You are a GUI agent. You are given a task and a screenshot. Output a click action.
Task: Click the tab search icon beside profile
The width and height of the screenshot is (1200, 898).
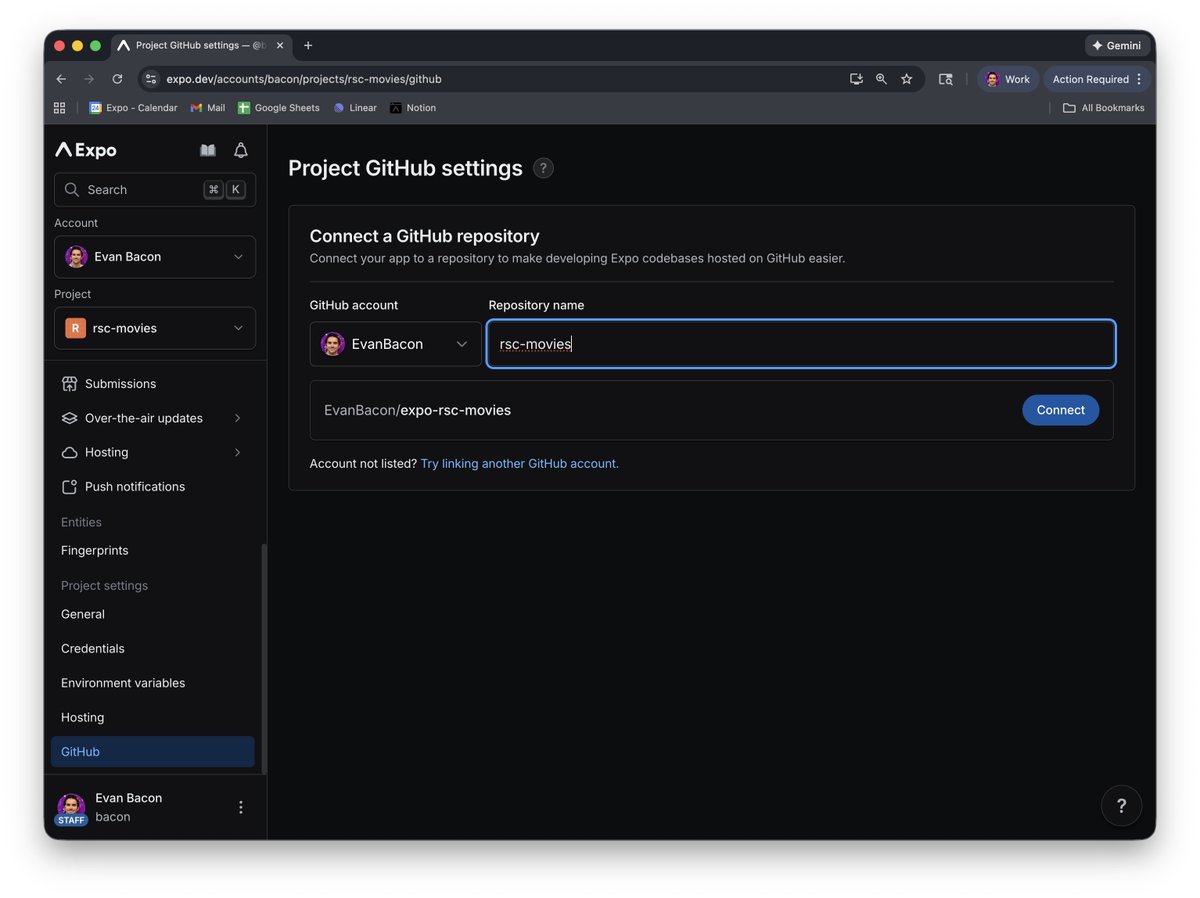tap(946, 79)
